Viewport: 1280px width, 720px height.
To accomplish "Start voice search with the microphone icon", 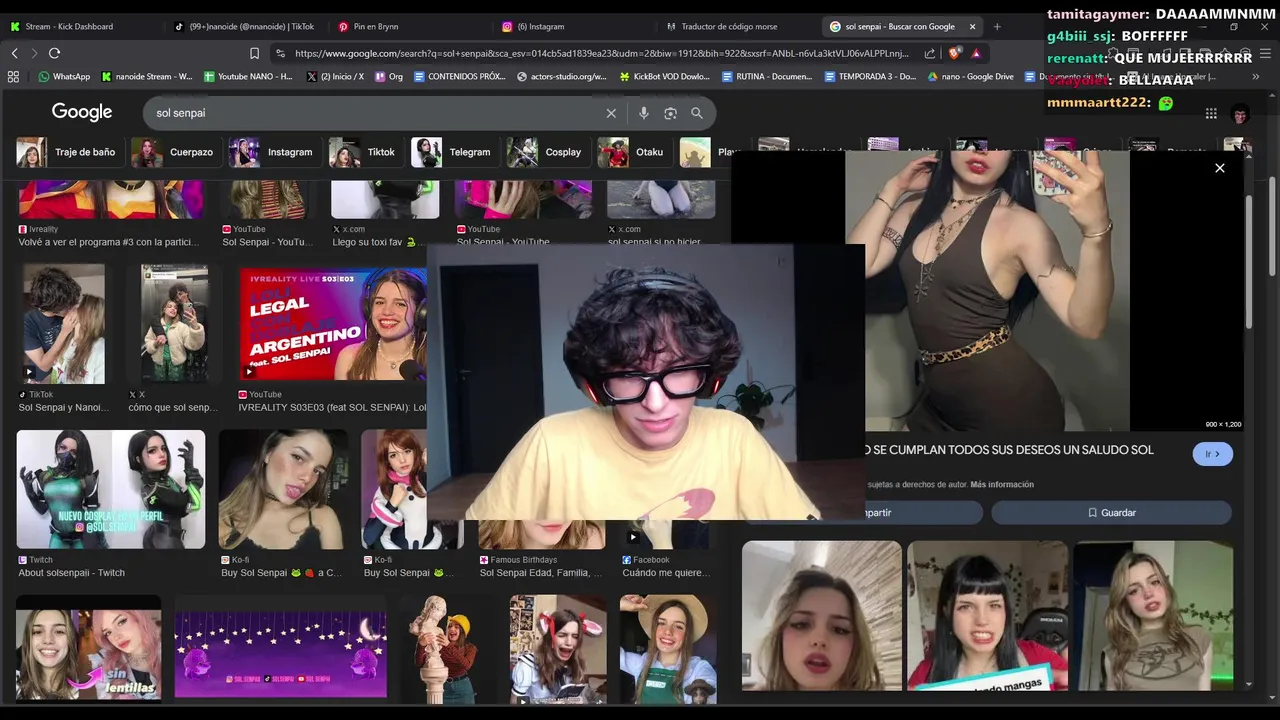I will click(x=644, y=113).
